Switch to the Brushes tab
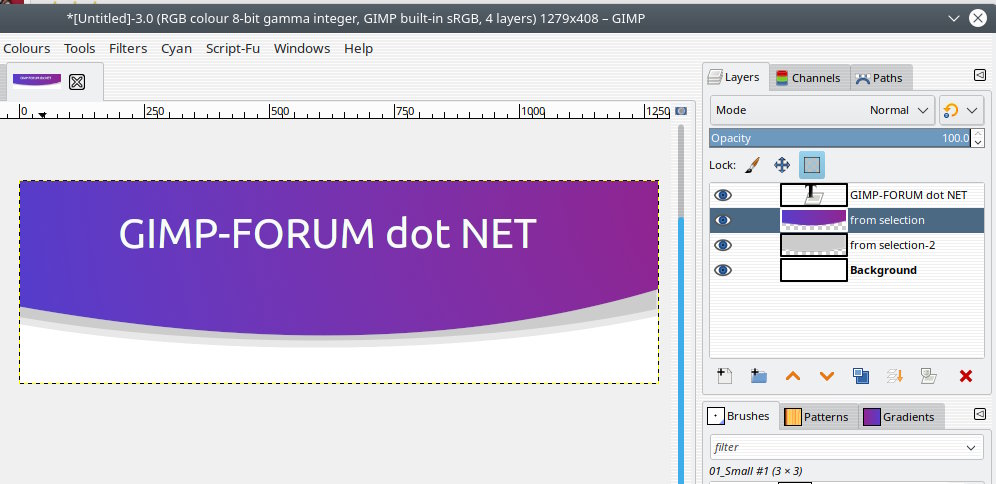Viewport: 996px width, 484px height. [x=739, y=416]
